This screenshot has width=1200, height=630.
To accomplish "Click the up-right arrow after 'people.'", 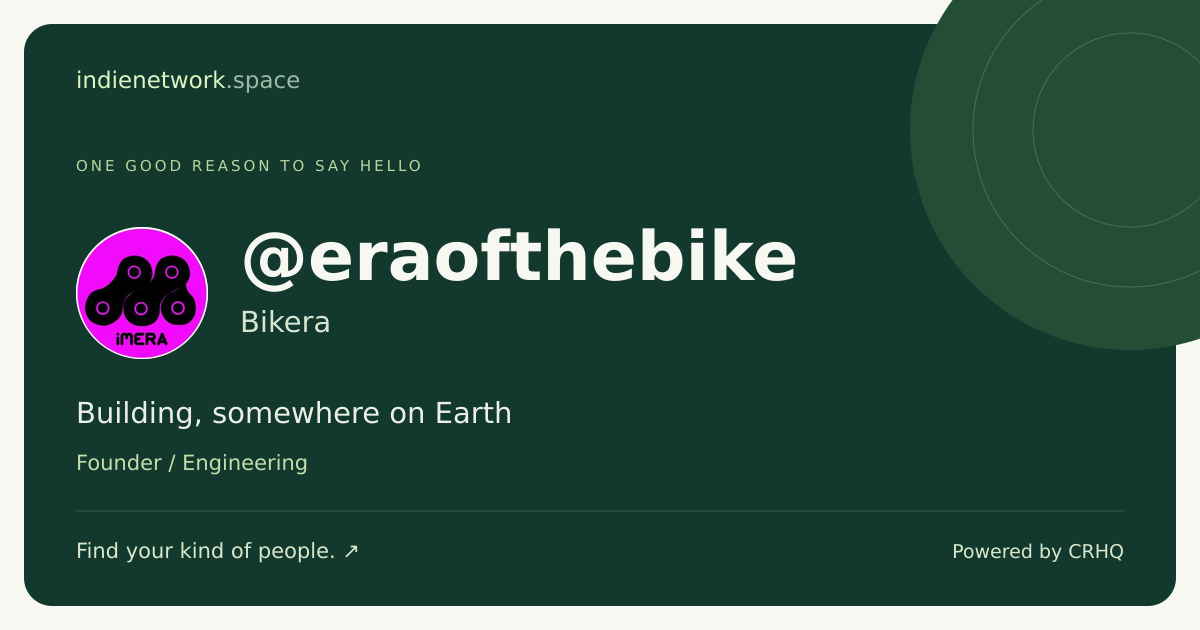I will 351,551.
